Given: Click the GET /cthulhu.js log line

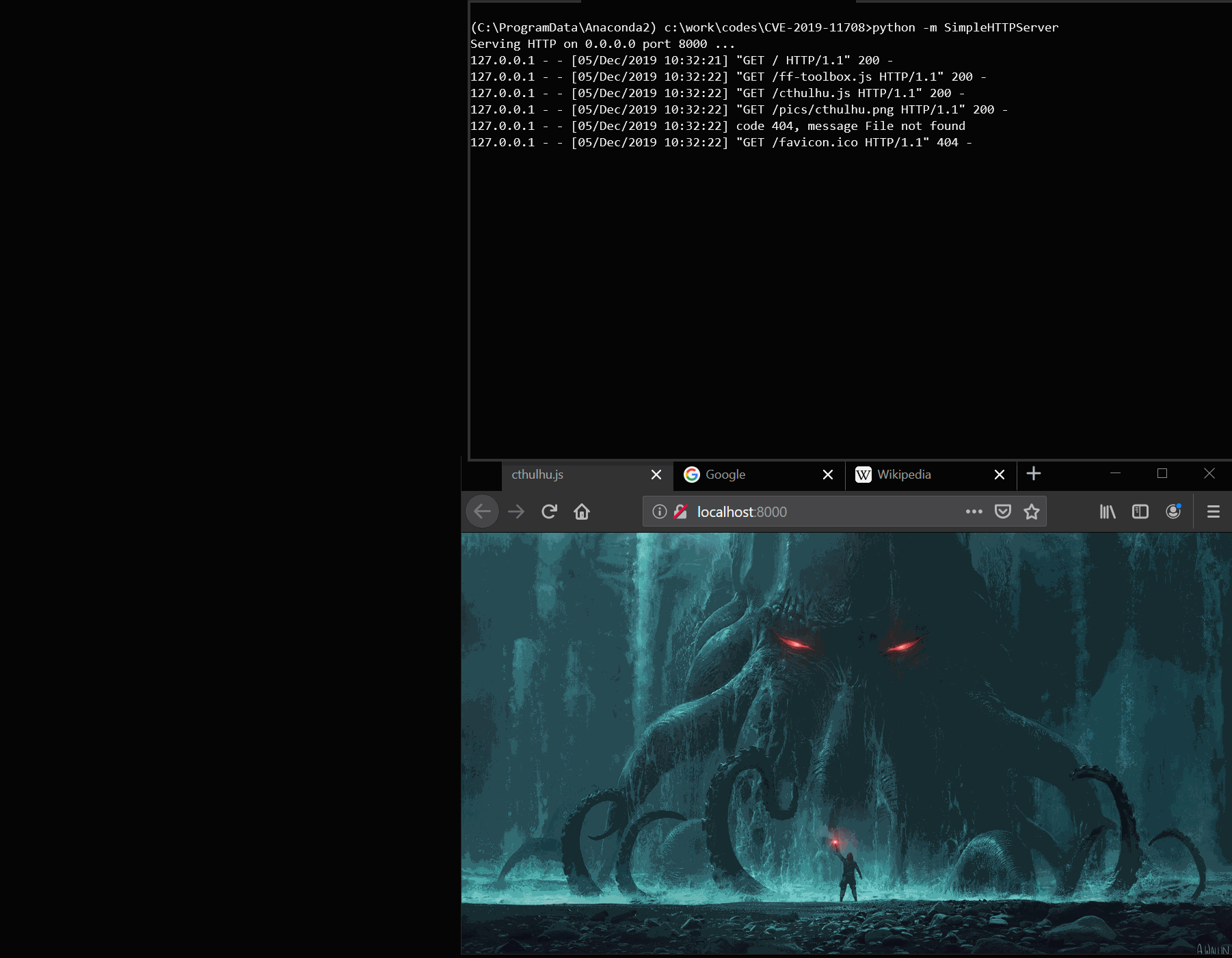Looking at the screenshot, I should 718,93.
